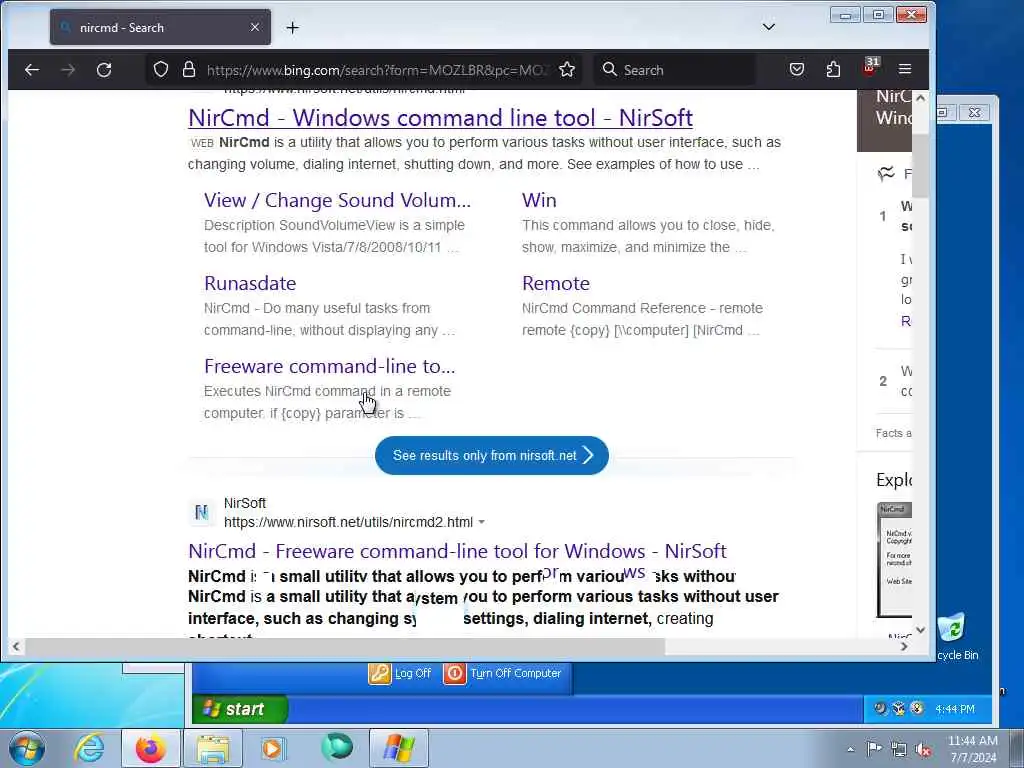This screenshot has height=768, width=1024.
Task: Open NirCmd - Windows command line tool result
Action: [440, 118]
